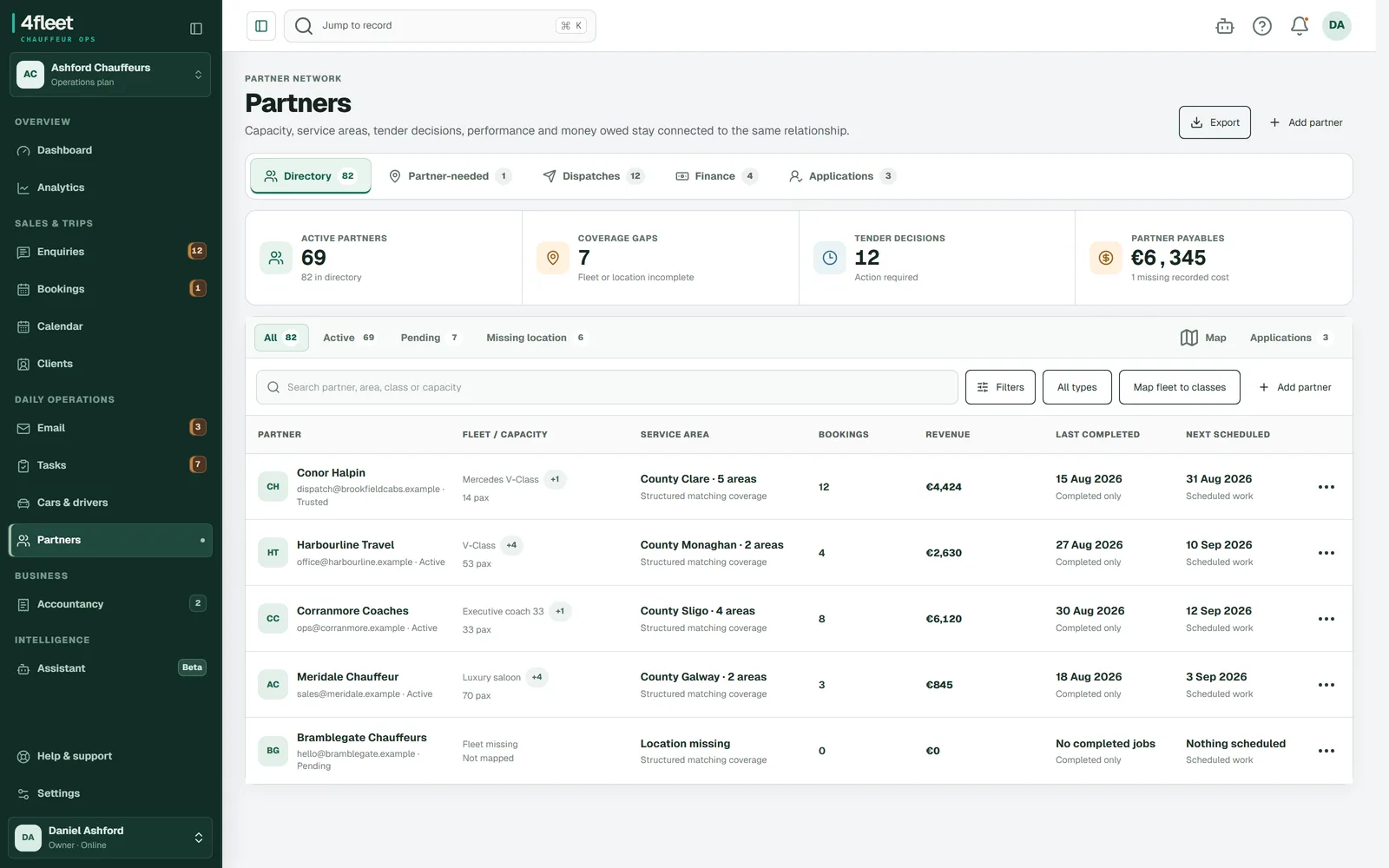This screenshot has width=1389, height=868.
Task: Click Map fleet to classes
Action: point(1180,387)
